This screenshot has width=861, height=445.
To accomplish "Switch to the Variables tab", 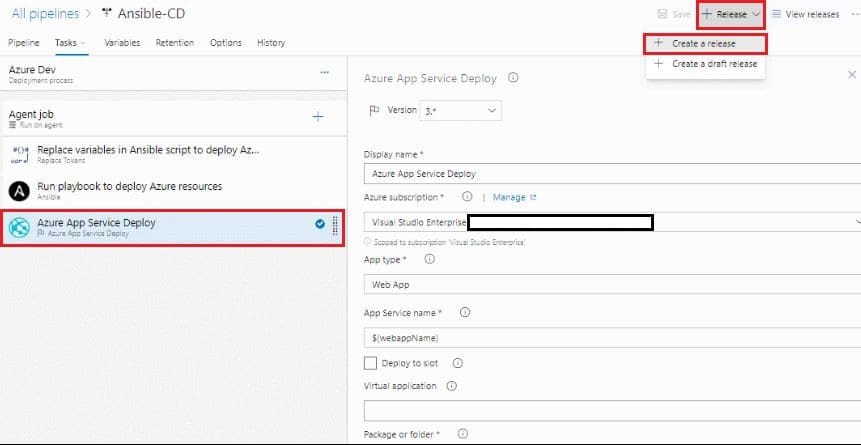I will 122,43.
